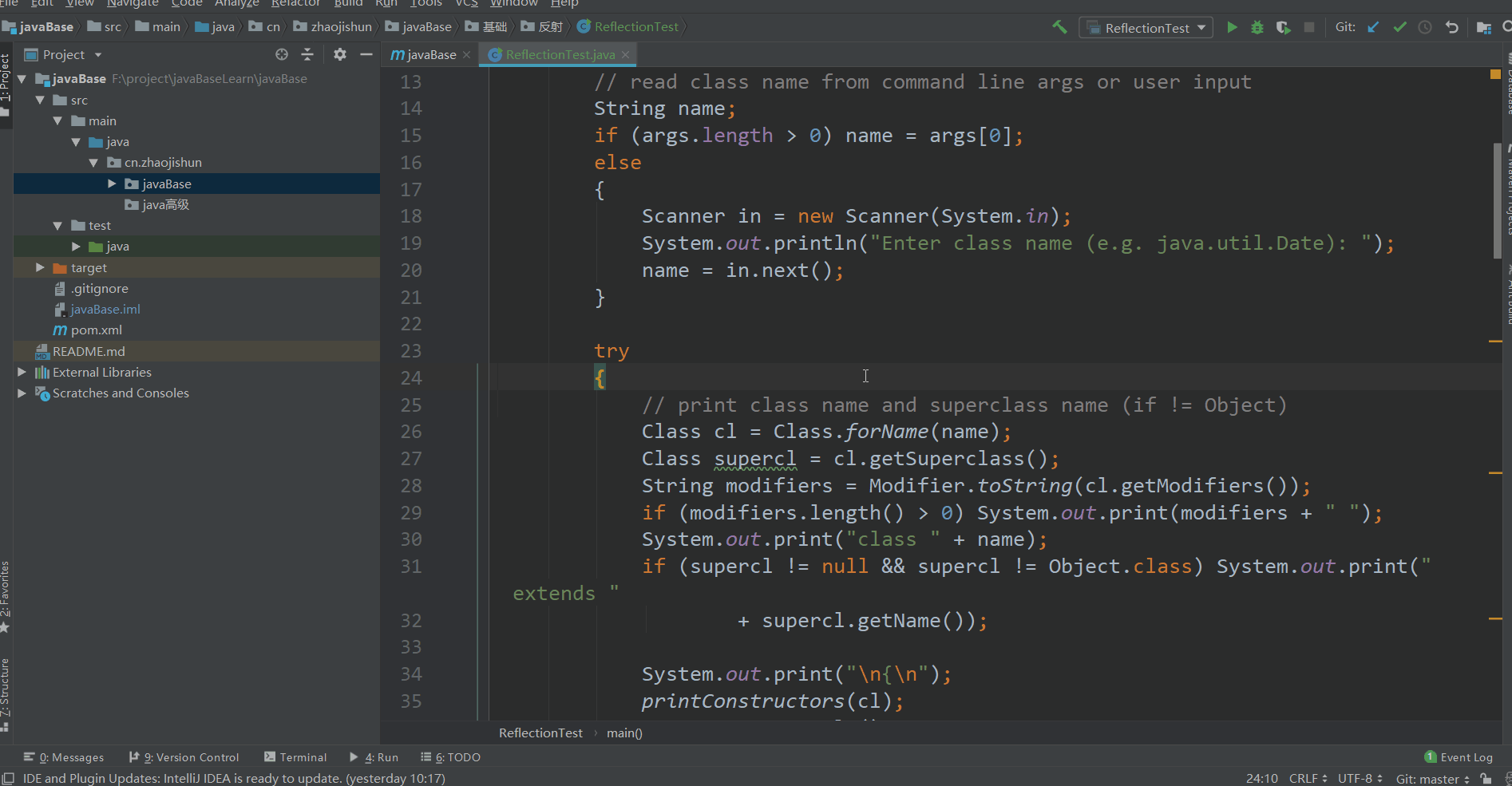
Task: Update project using the blue Git arrow
Action: click(1373, 28)
